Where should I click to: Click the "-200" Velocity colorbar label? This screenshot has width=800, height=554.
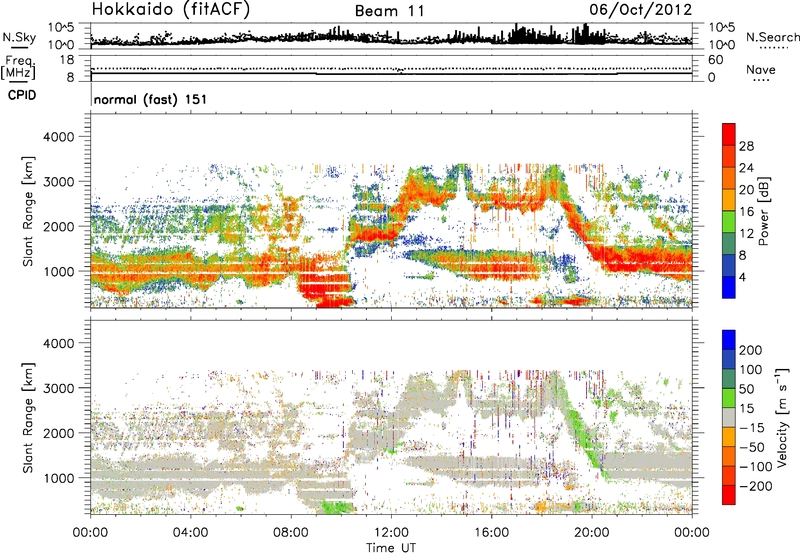point(756,486)
